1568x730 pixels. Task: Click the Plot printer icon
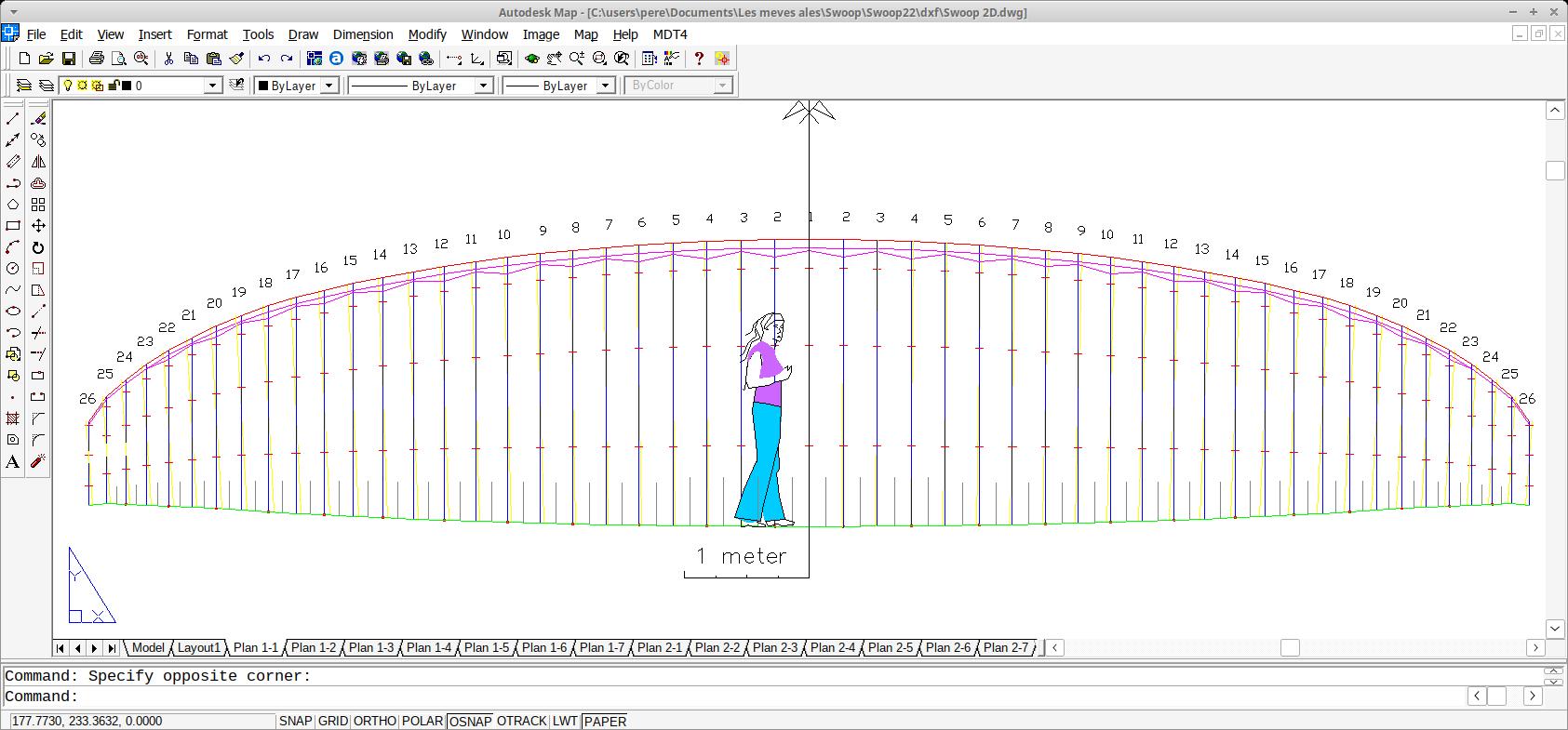96,59
